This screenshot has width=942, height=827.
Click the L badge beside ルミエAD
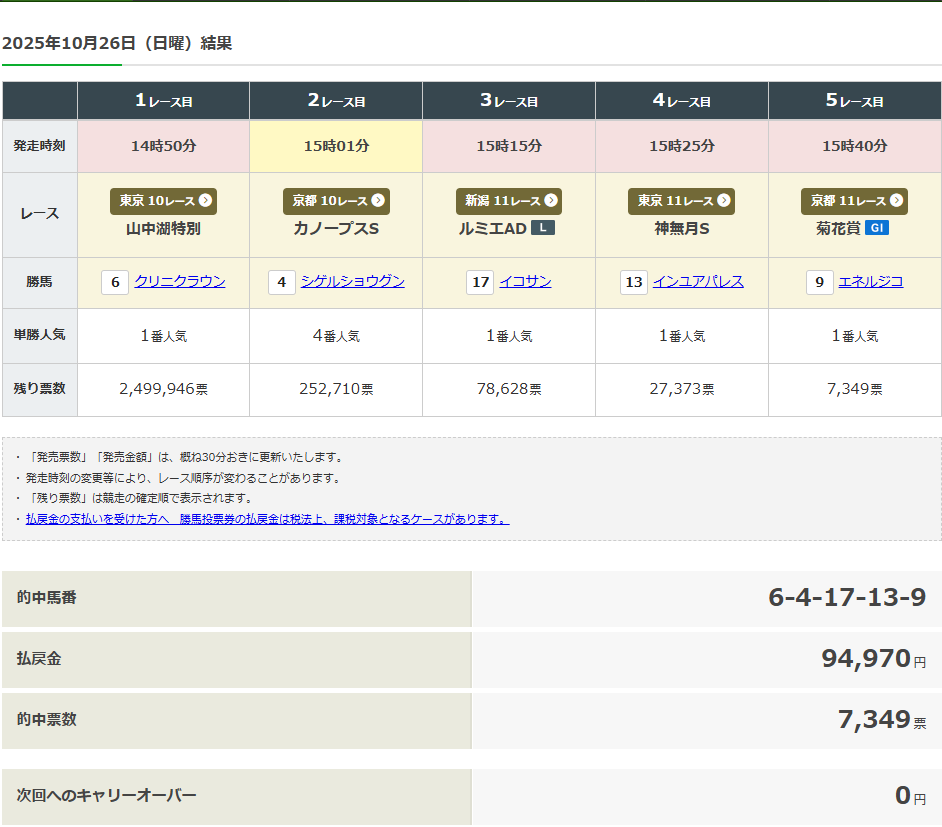(x=542, y=228)
